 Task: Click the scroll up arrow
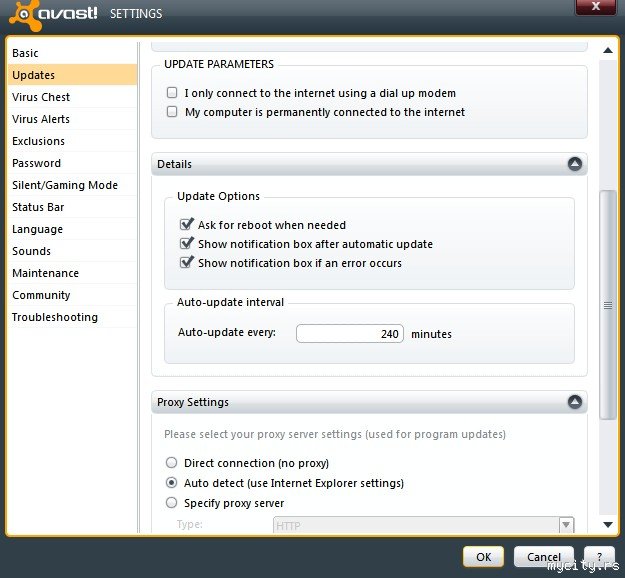point(607,49)
